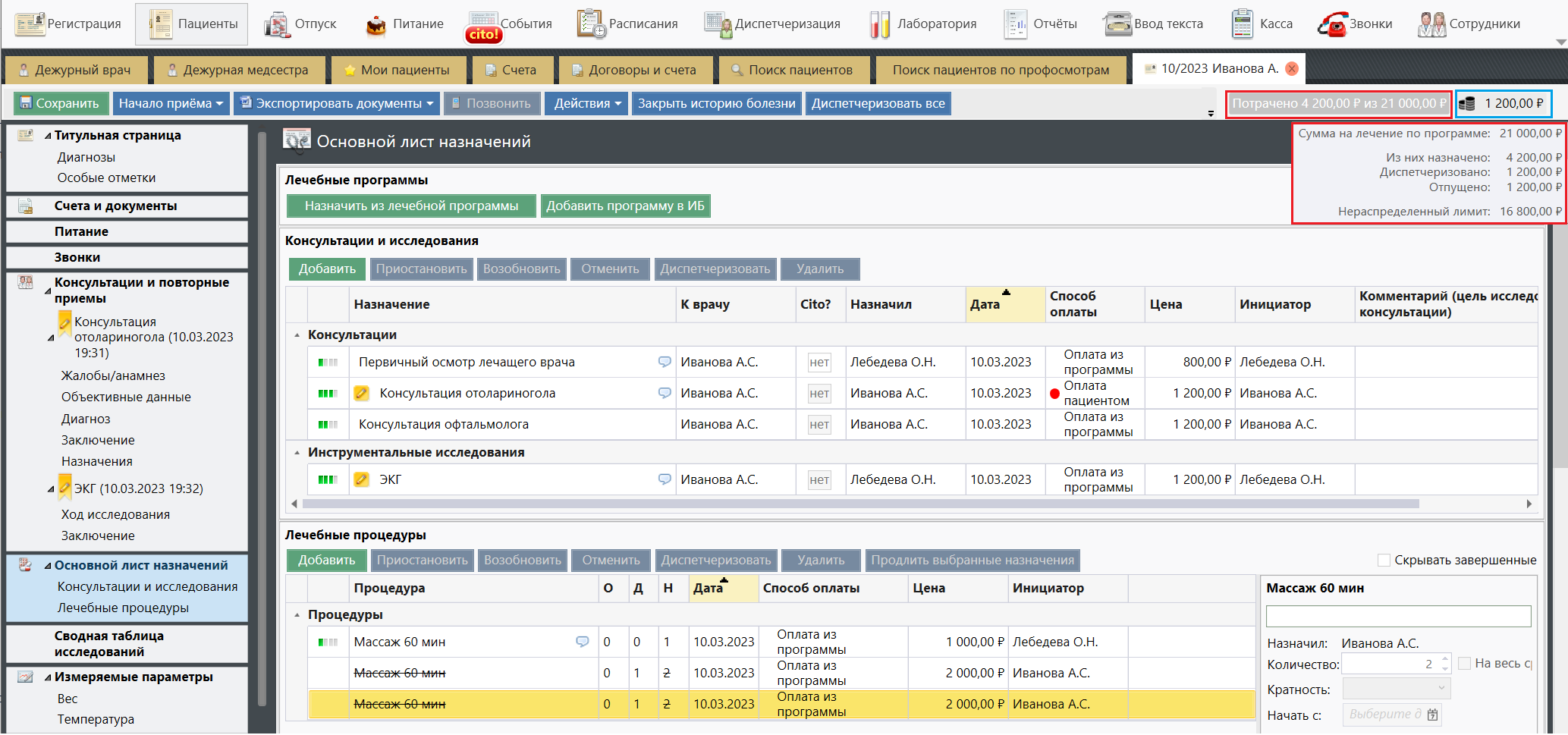
Task: Switch to the Мои пациенты tab
Action: click(x=397, y=70)
